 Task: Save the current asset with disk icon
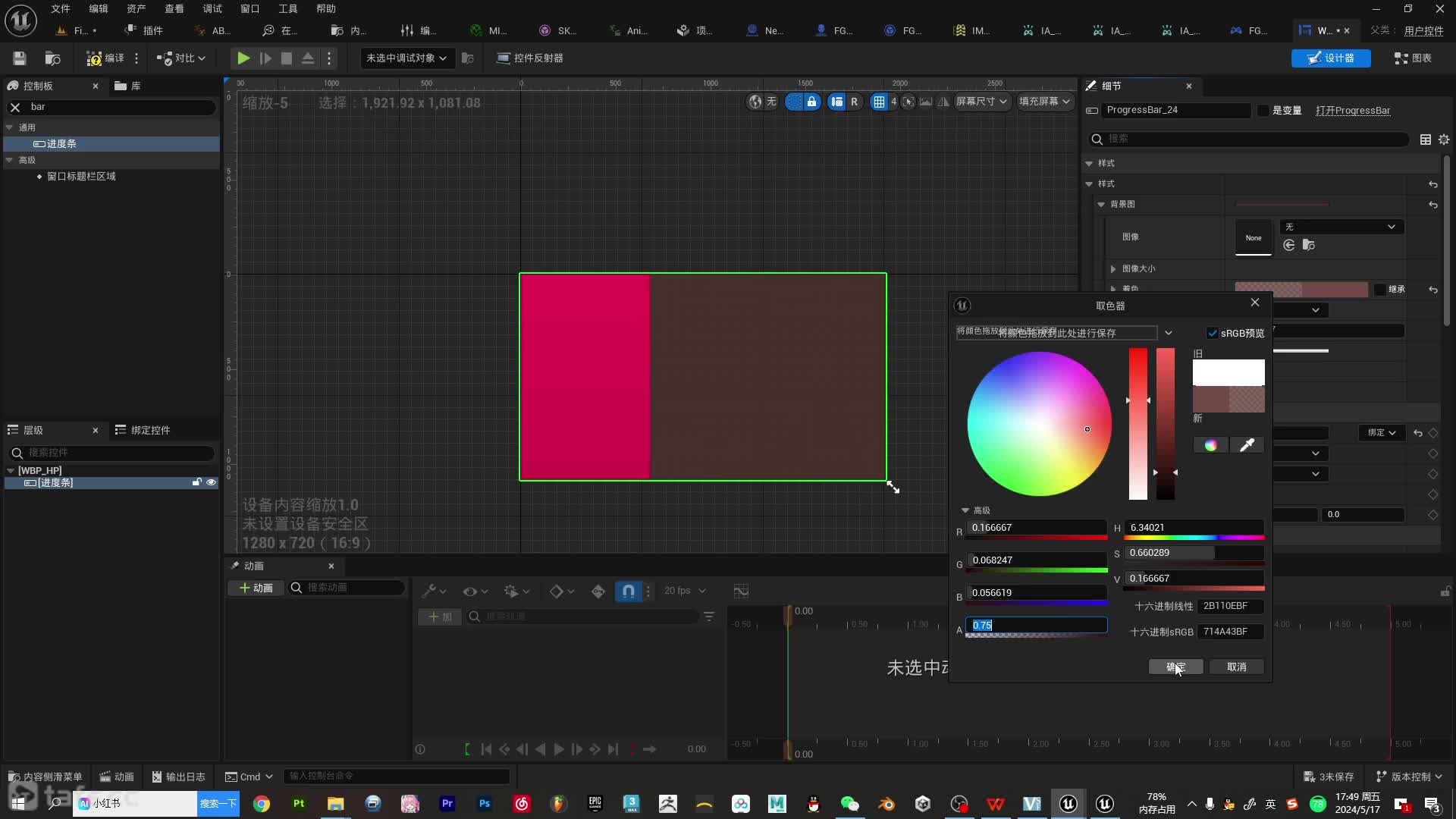(x=20, y=58)
